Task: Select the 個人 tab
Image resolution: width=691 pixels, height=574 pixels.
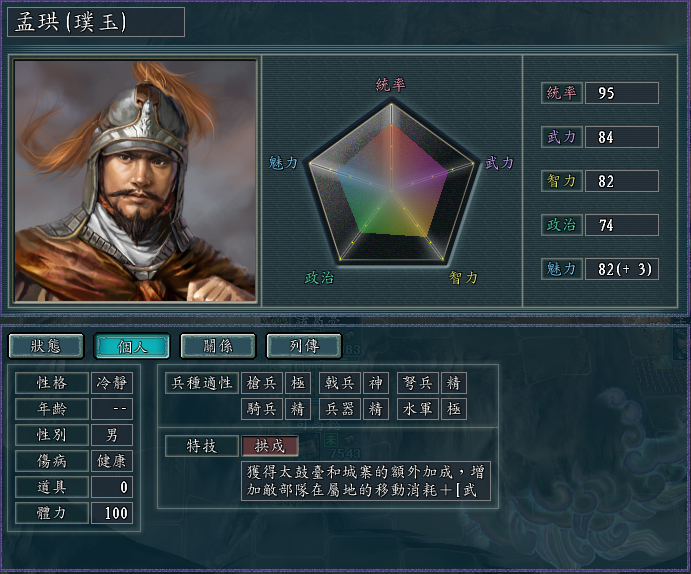Action: [132, 346]
